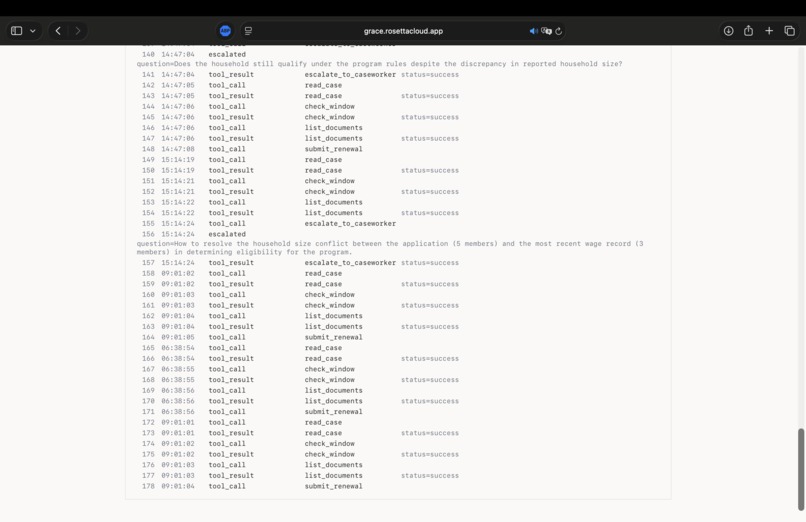Click list_documents on line 153
Viewport: 806px width, 522px height.
(x=333, y=202)
